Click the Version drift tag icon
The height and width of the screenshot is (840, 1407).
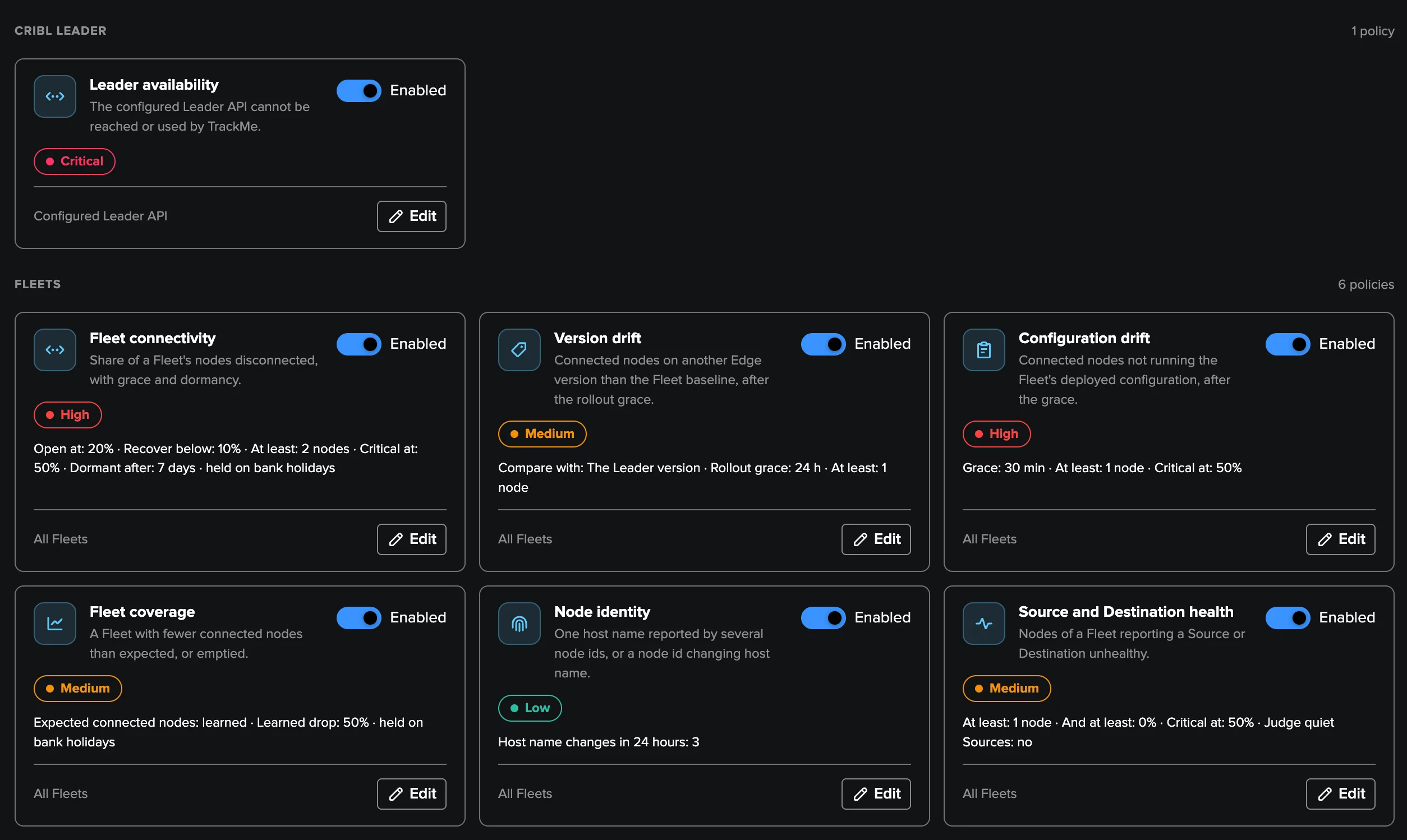[519, 350]
